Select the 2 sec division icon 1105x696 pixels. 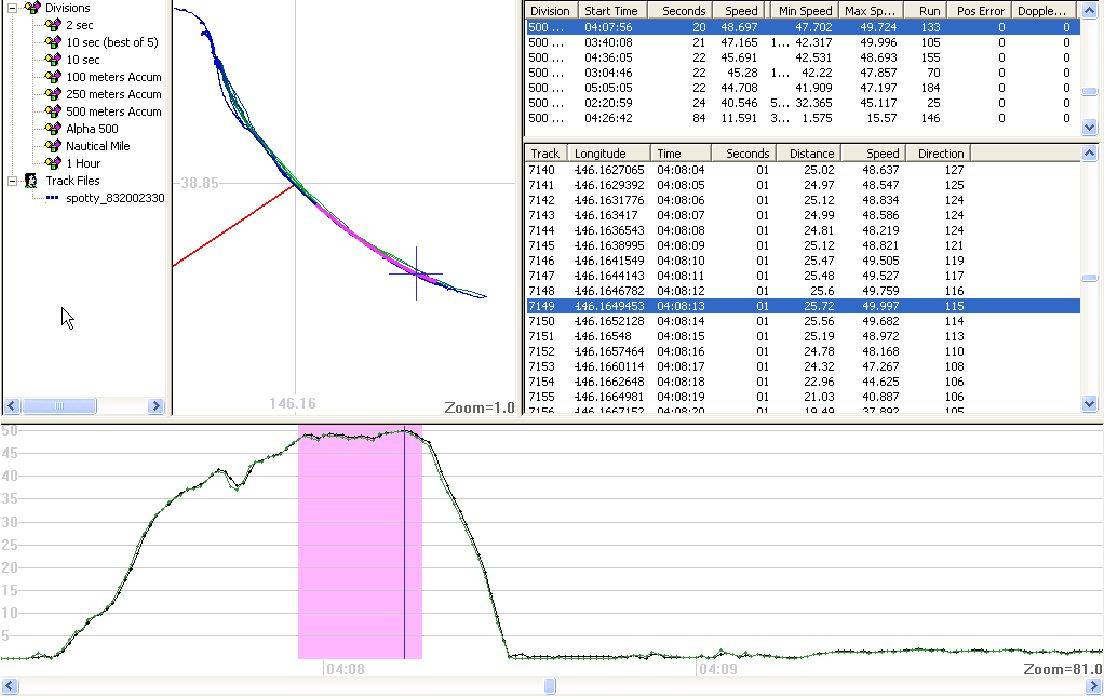(x=53, y=25)
